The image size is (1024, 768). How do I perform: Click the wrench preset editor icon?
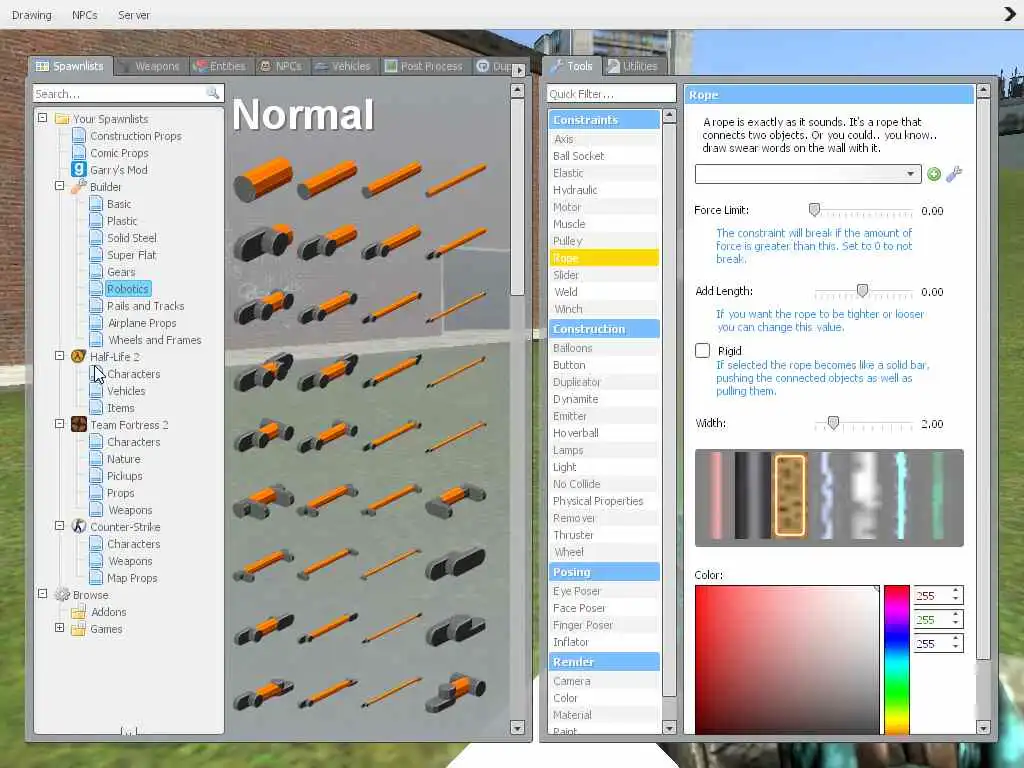(x=954, y=174)
